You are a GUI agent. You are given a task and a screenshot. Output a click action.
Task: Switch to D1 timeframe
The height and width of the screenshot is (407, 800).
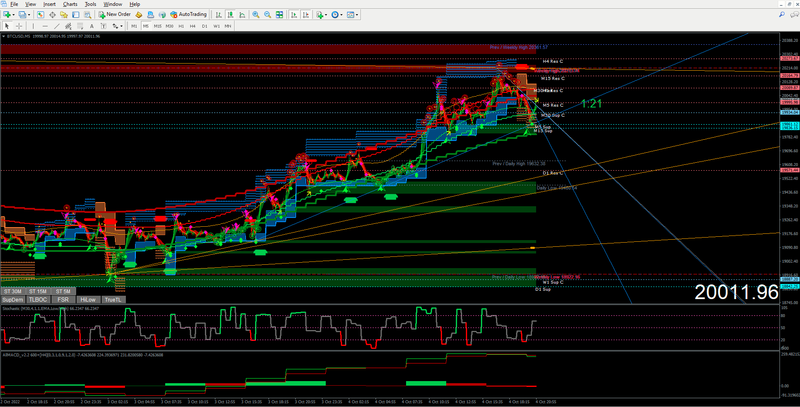(x=205, y=26)
